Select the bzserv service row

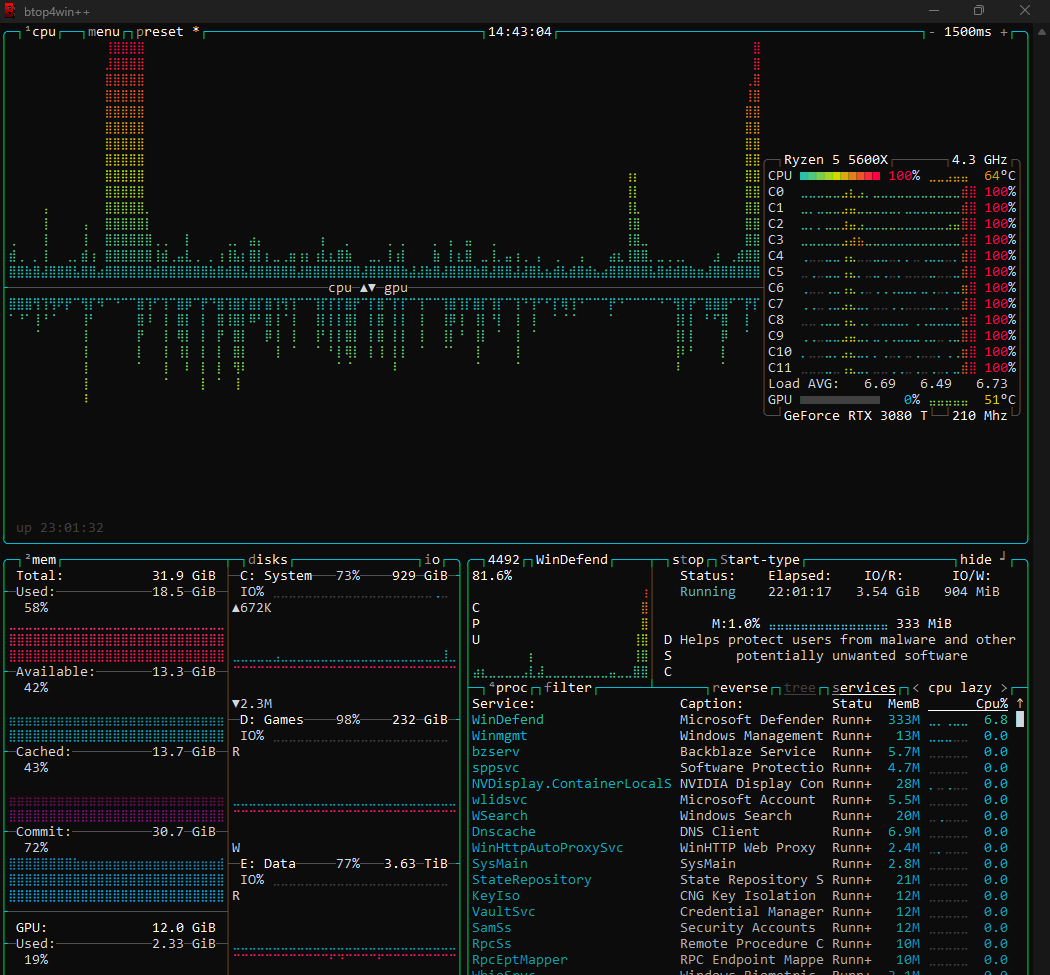[739, 752]
